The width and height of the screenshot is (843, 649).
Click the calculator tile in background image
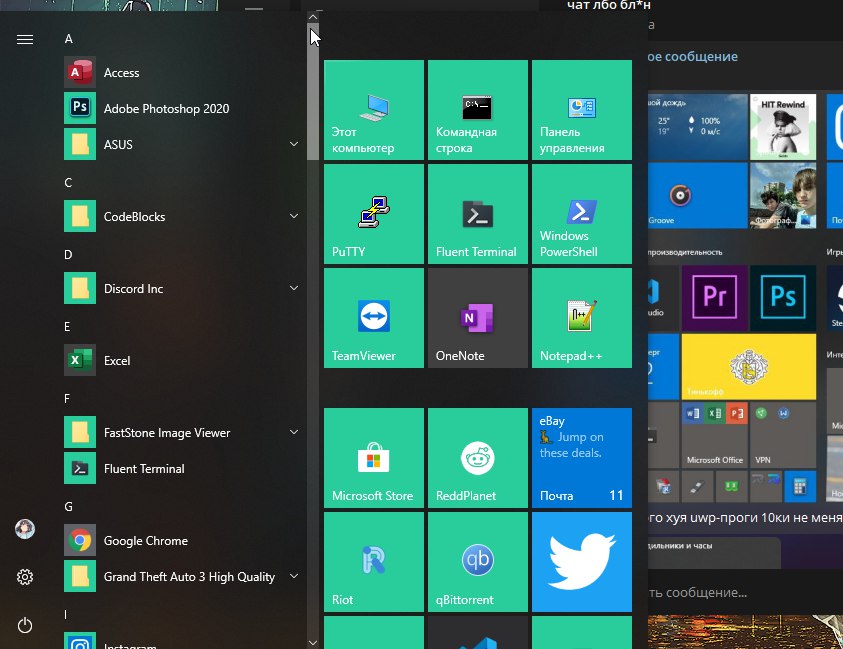(x=800, y=487)
